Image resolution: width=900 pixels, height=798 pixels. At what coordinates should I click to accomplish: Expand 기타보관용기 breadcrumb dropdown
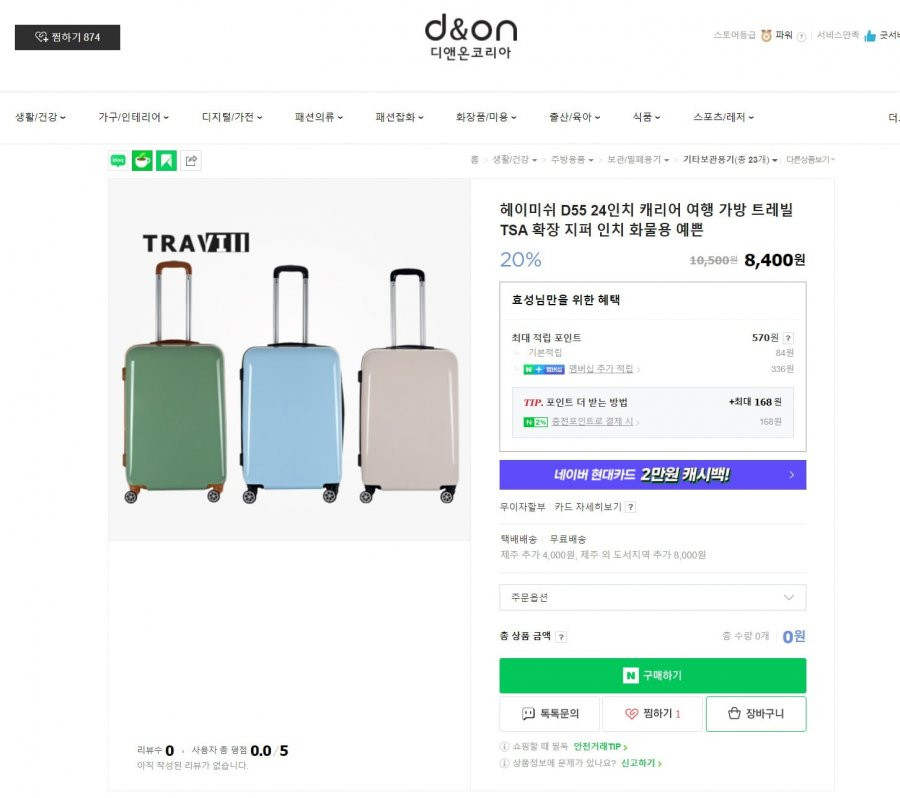pyautogui.click(x=730, y=160)
